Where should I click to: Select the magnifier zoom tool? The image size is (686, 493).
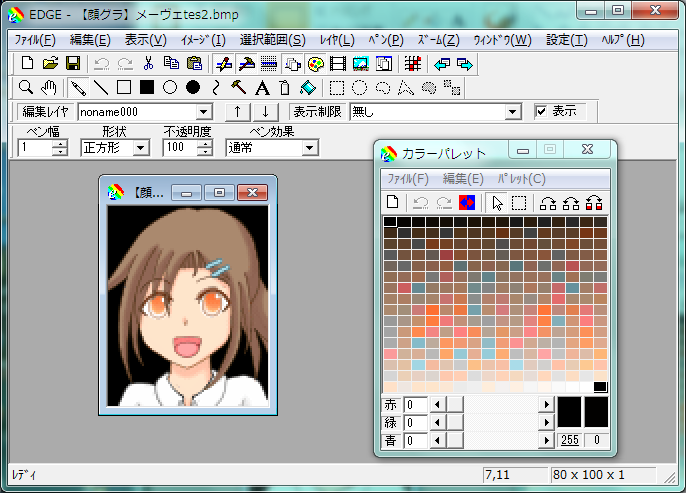(26, 87)
